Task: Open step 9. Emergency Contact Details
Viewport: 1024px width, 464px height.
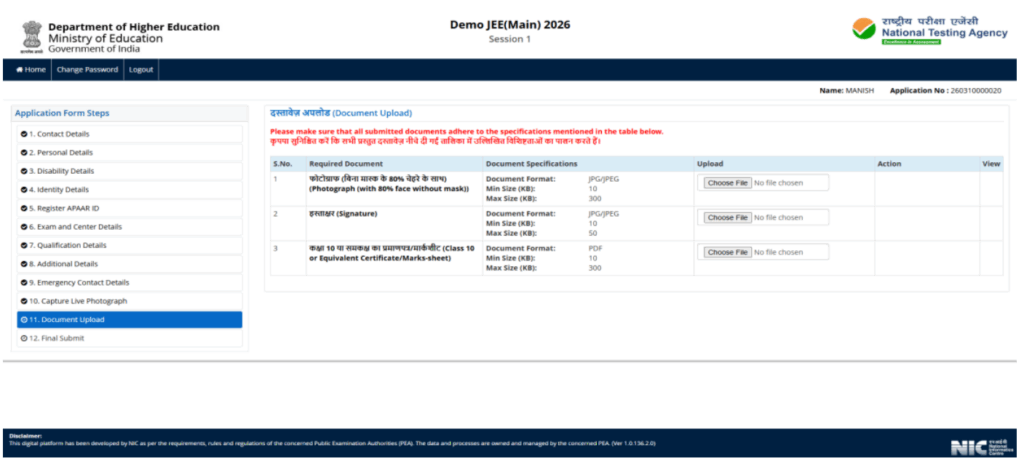Action: pos(129,282)
